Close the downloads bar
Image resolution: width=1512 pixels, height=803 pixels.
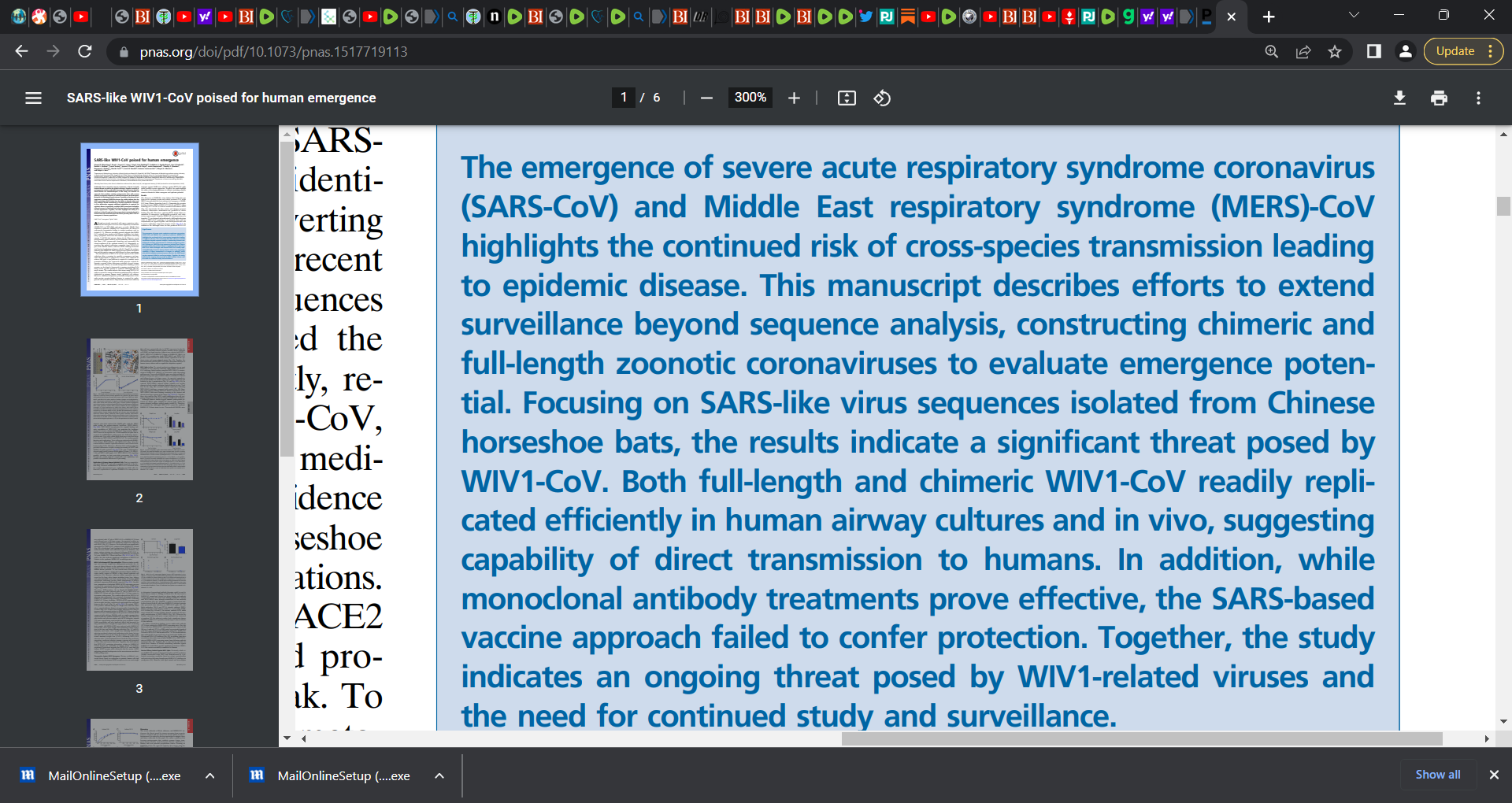click(x=1494, y=775)
